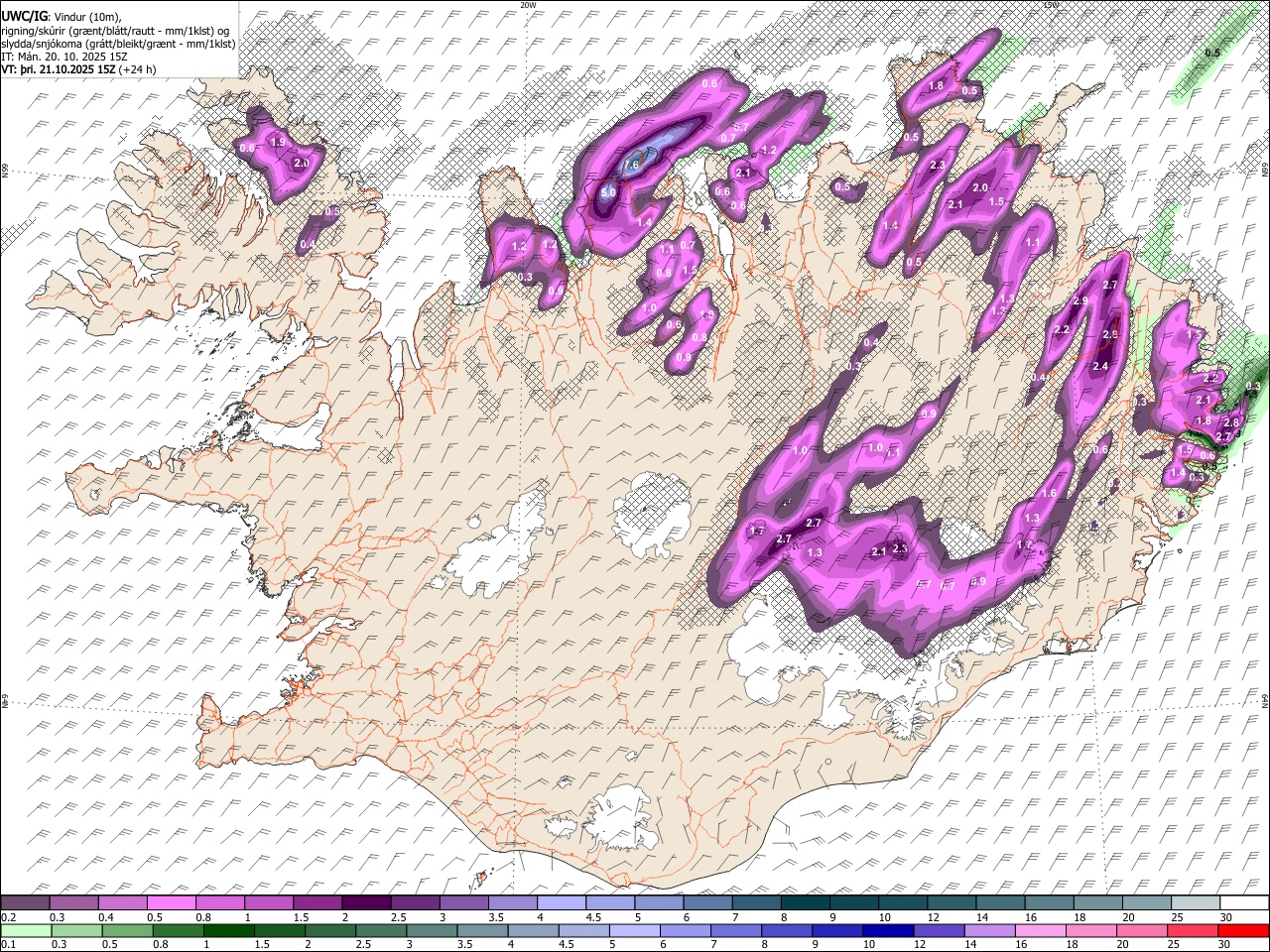Viewport: 1270px width, 952px height.
Task: Click the lower legend swatch between 0.1 and 0.3
Action: [27, 930]
